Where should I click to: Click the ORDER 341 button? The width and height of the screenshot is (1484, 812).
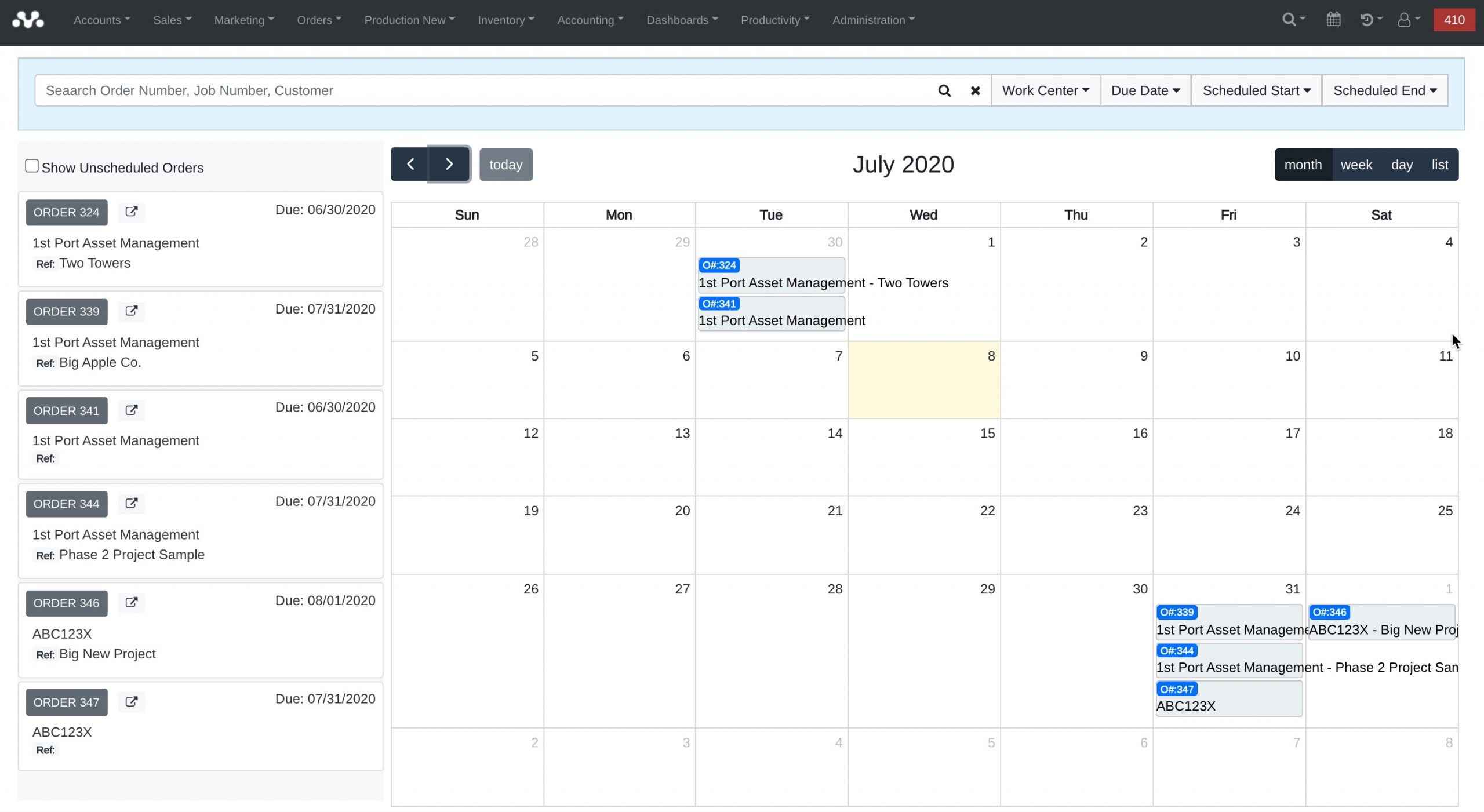pos(67,410)
